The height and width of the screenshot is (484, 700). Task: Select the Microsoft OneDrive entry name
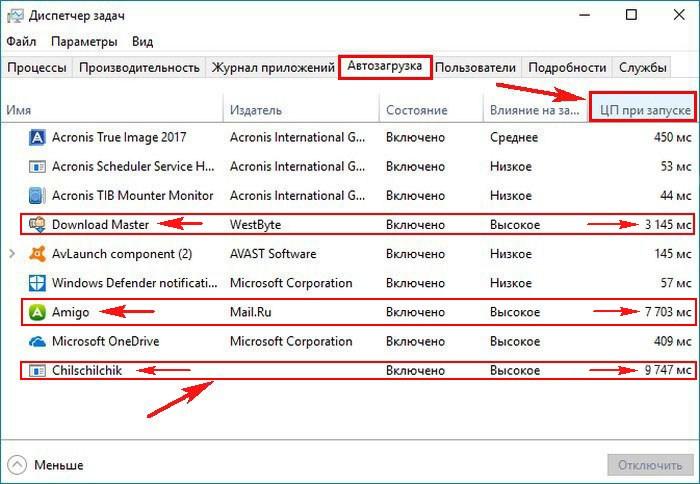[105, 342]
